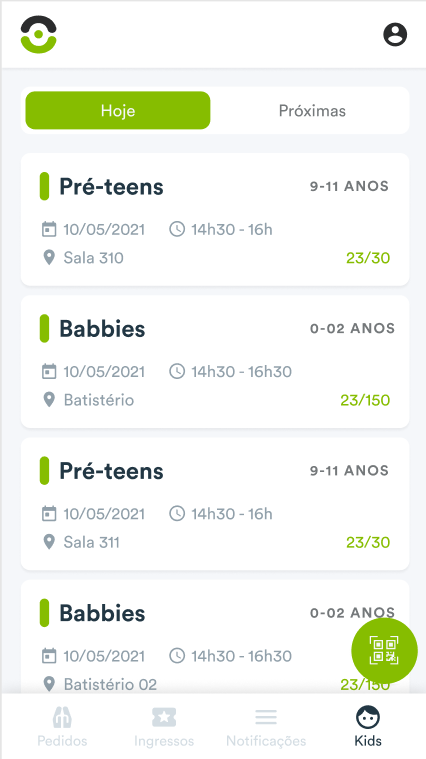Click calendar icon in Sala 310 card
This screenshot has width=426, height=759.
click(49, 229)
